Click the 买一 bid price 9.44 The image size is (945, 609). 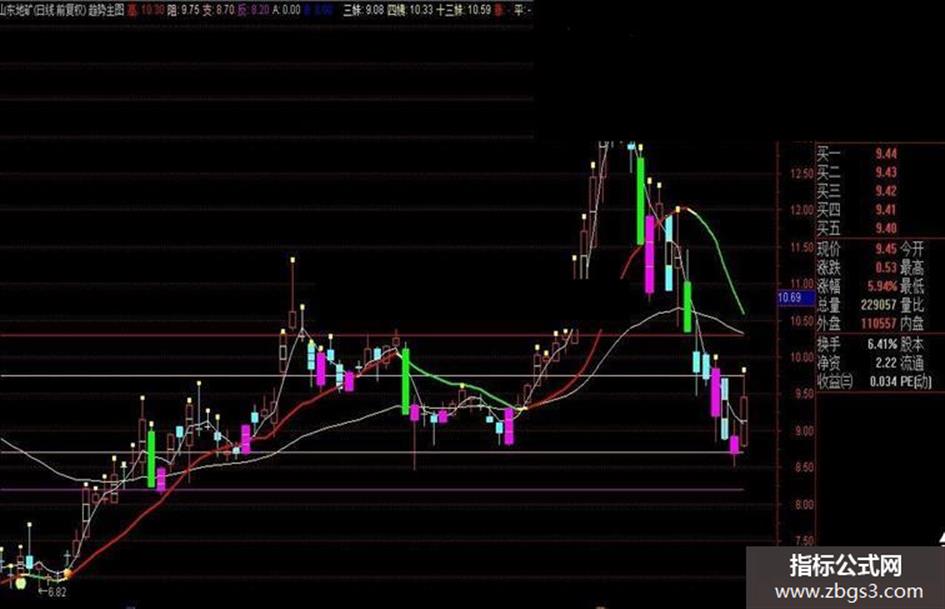coord(886,154)
